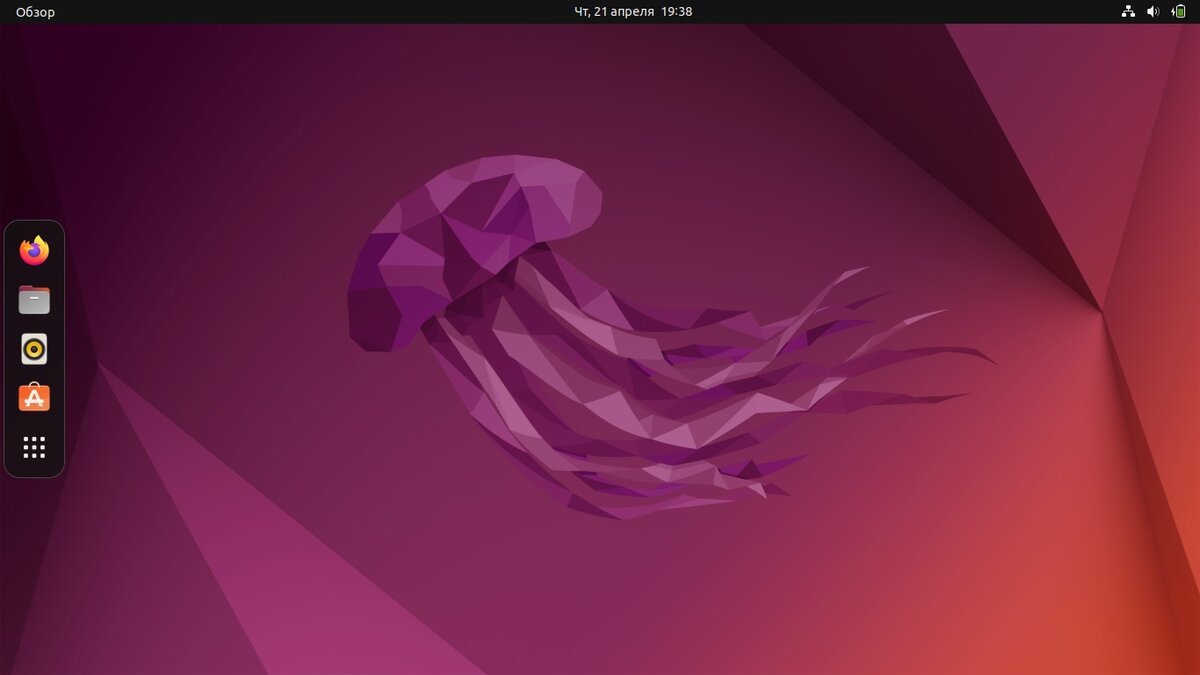1200x675 pixels.
Task: Open the calendar via clock Чт, 21 апреля 19:38
Action: tap(633, 12)
